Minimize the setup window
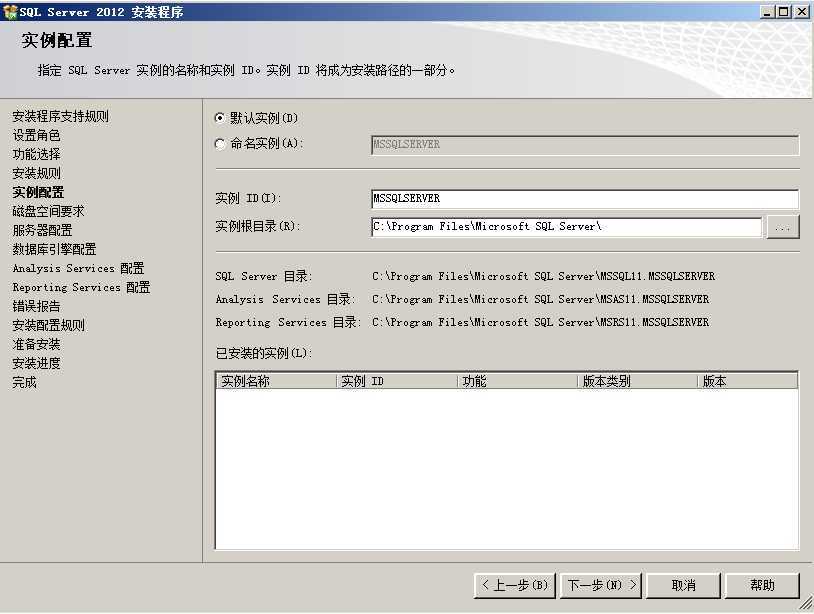The width and height of the screenshot is (814, 614). [x=767, y=11]
